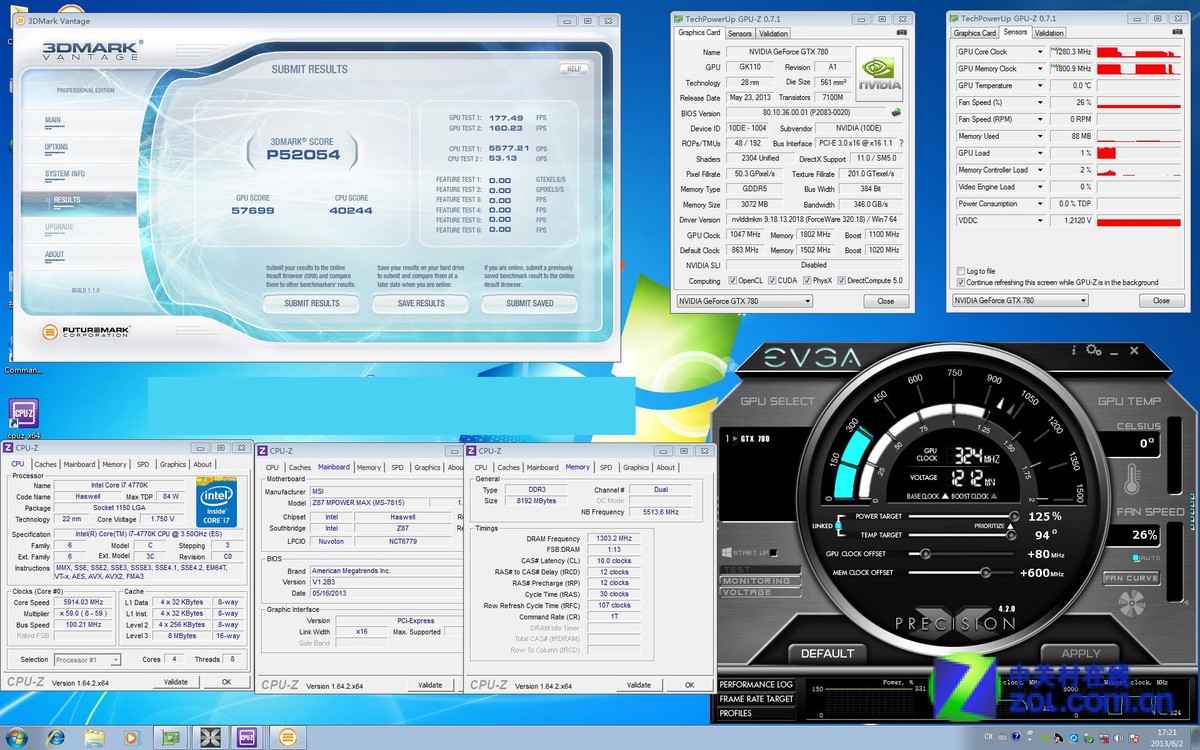The height and width of the screenshot is (750, 1200).
Task: Click the Prioritize arrow in EVGA Precision
Action: click(1009, 526)
